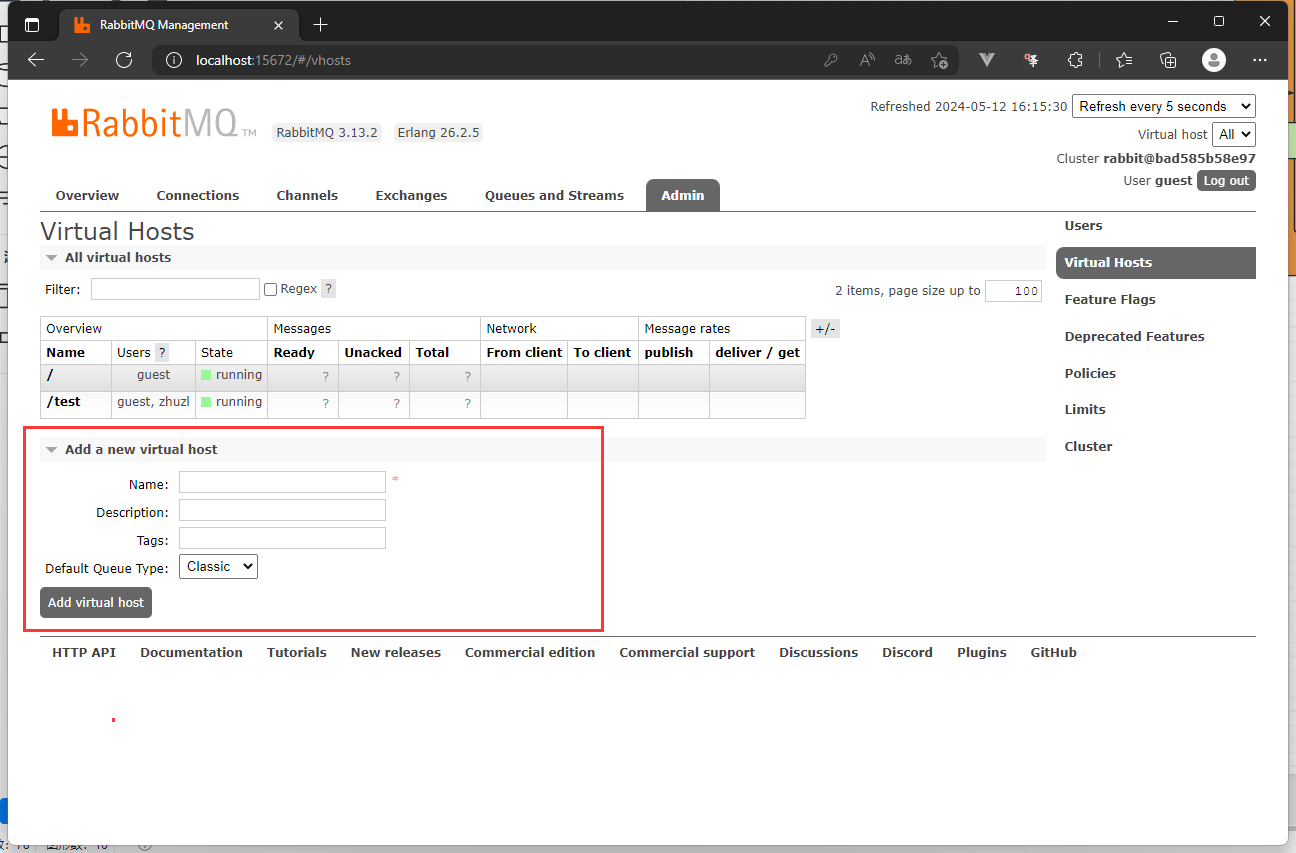Open browser settings and more menu
This screenshot has width=1296, height=853.
tap(1260, 60)
